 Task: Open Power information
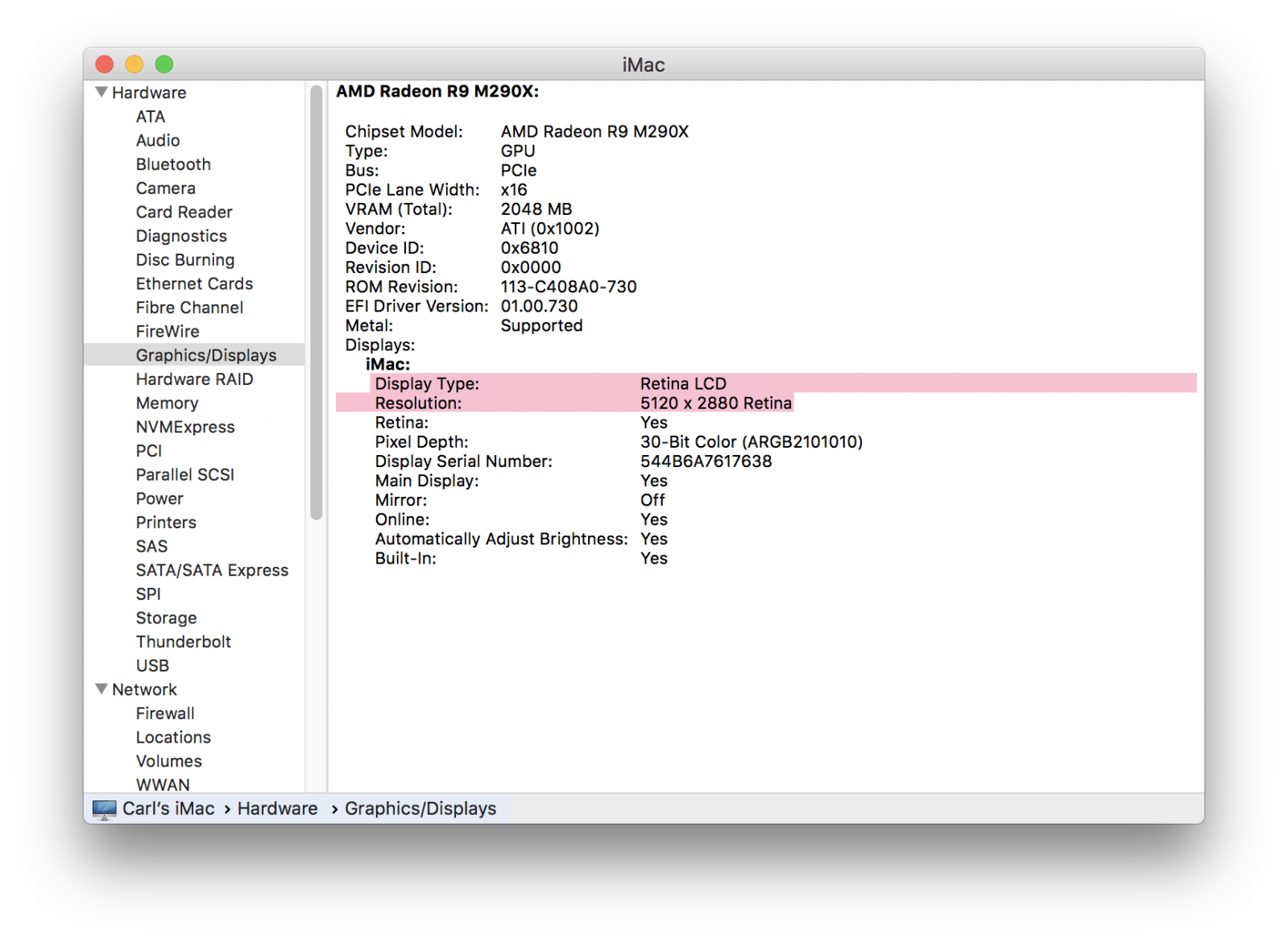point(159,498)
